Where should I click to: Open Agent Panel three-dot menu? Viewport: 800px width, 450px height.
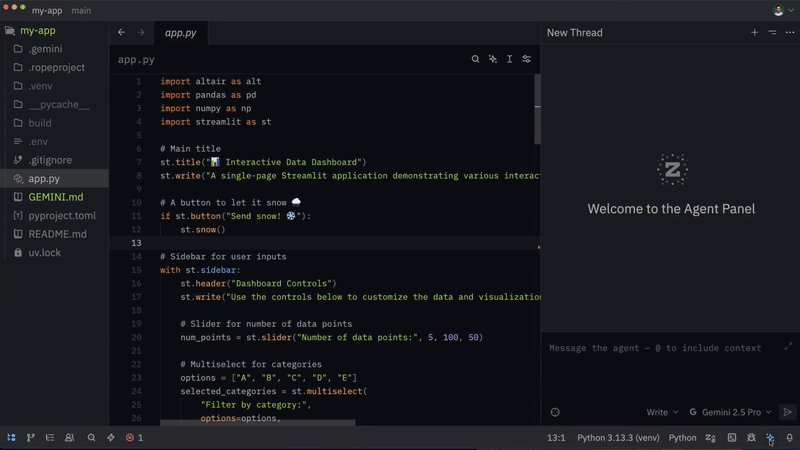[790, 32]
